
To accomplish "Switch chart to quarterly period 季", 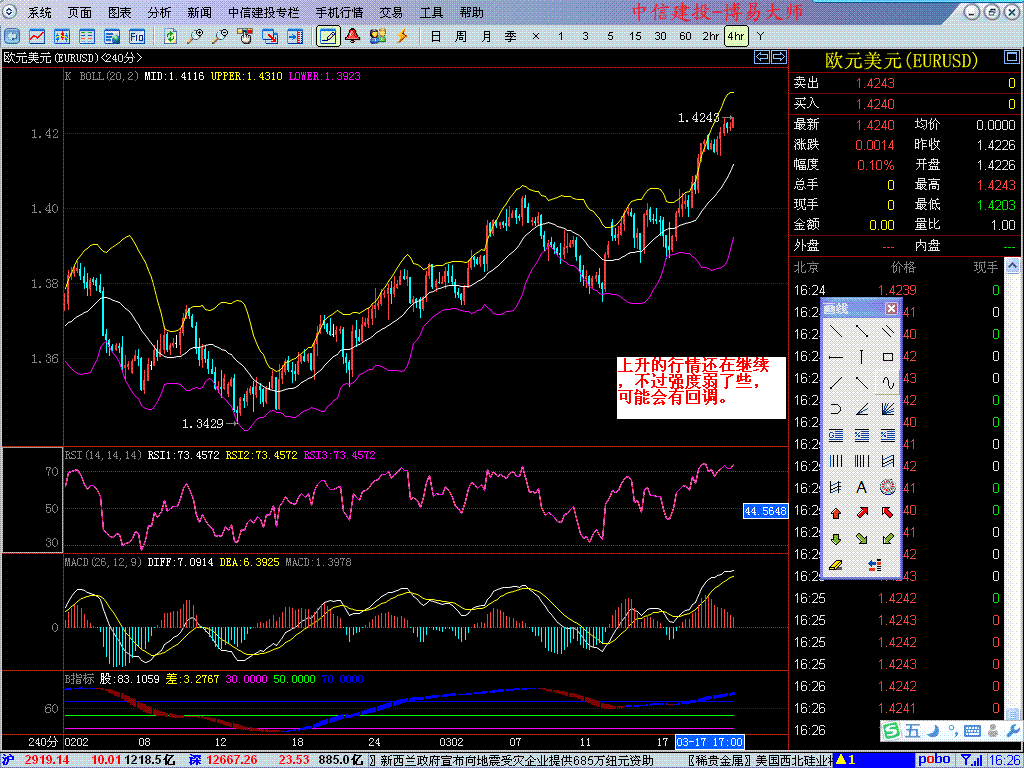I will tap(511, 37).
